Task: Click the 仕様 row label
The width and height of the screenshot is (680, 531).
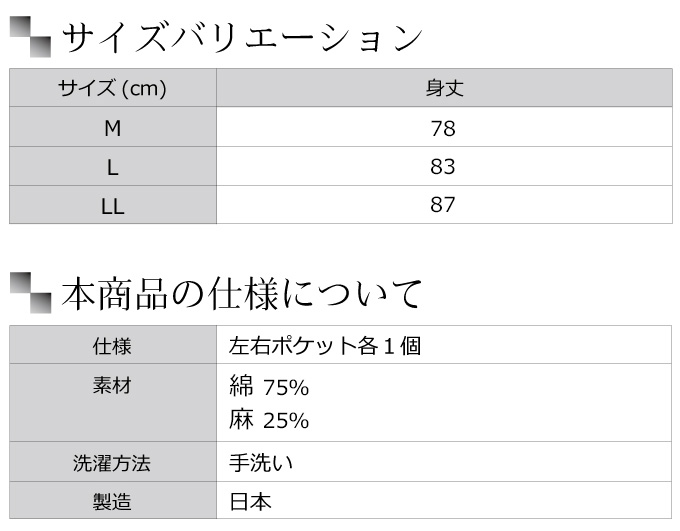Action: [113, 345]
